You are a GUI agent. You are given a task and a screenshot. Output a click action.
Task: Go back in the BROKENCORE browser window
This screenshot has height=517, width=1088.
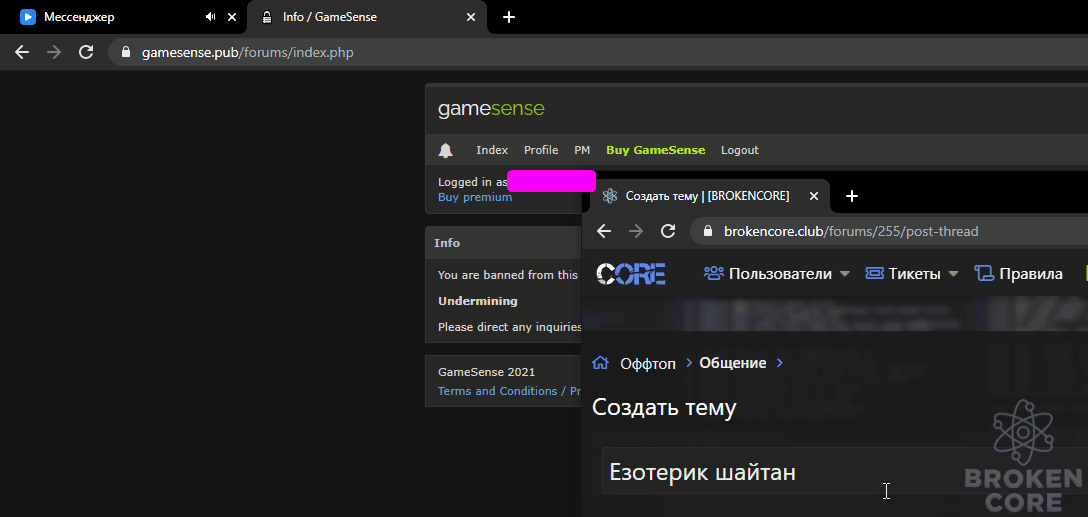click(604, 231)
